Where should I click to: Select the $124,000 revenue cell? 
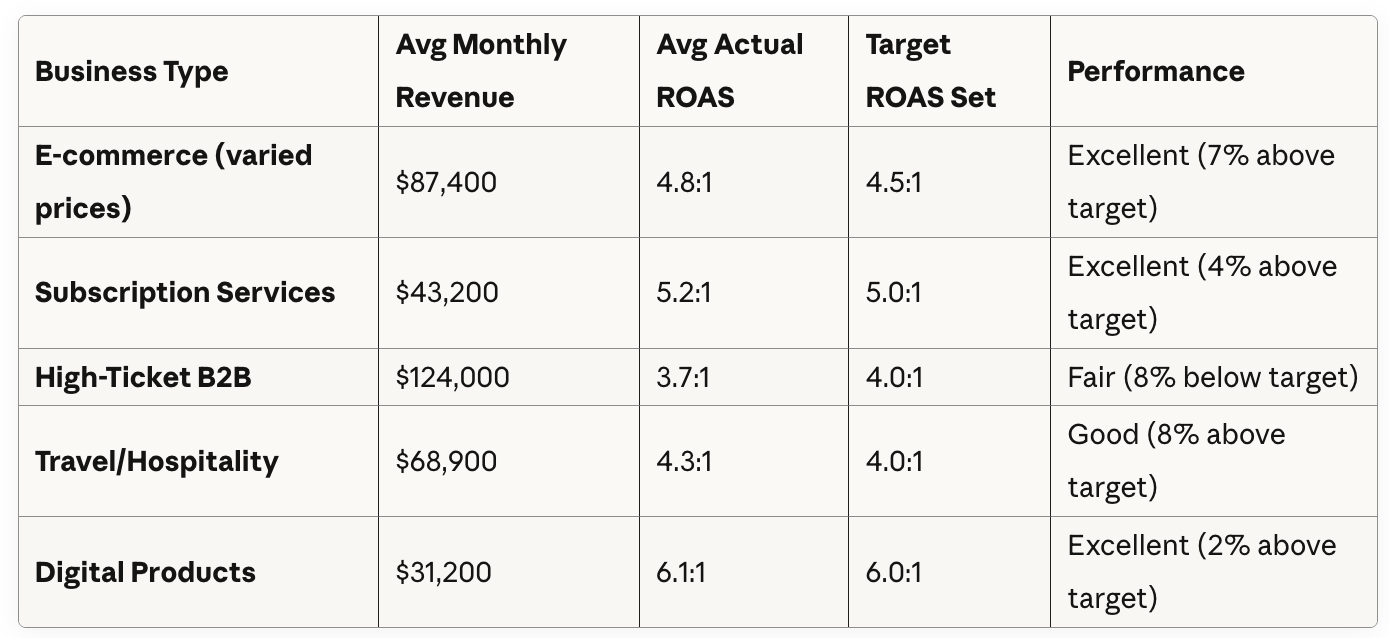(453, 377)
